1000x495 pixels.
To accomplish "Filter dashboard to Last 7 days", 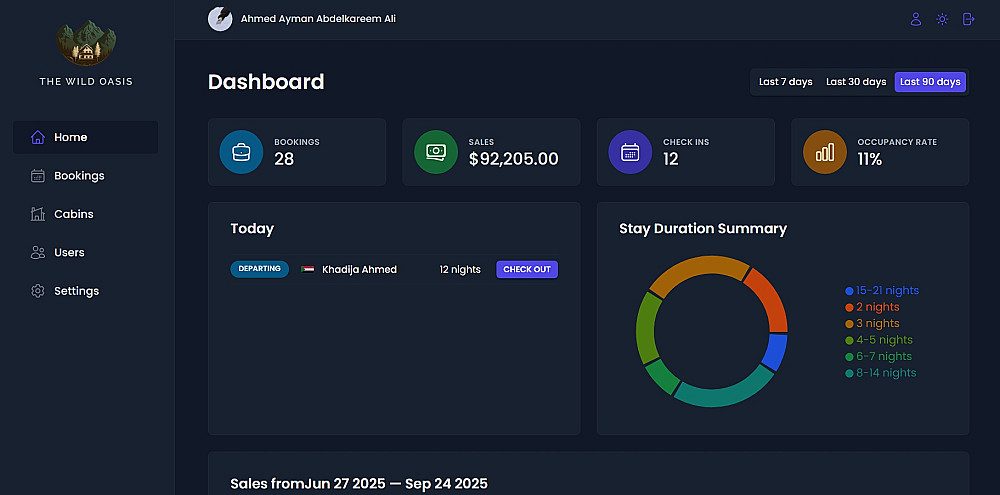I will (785, 82).
